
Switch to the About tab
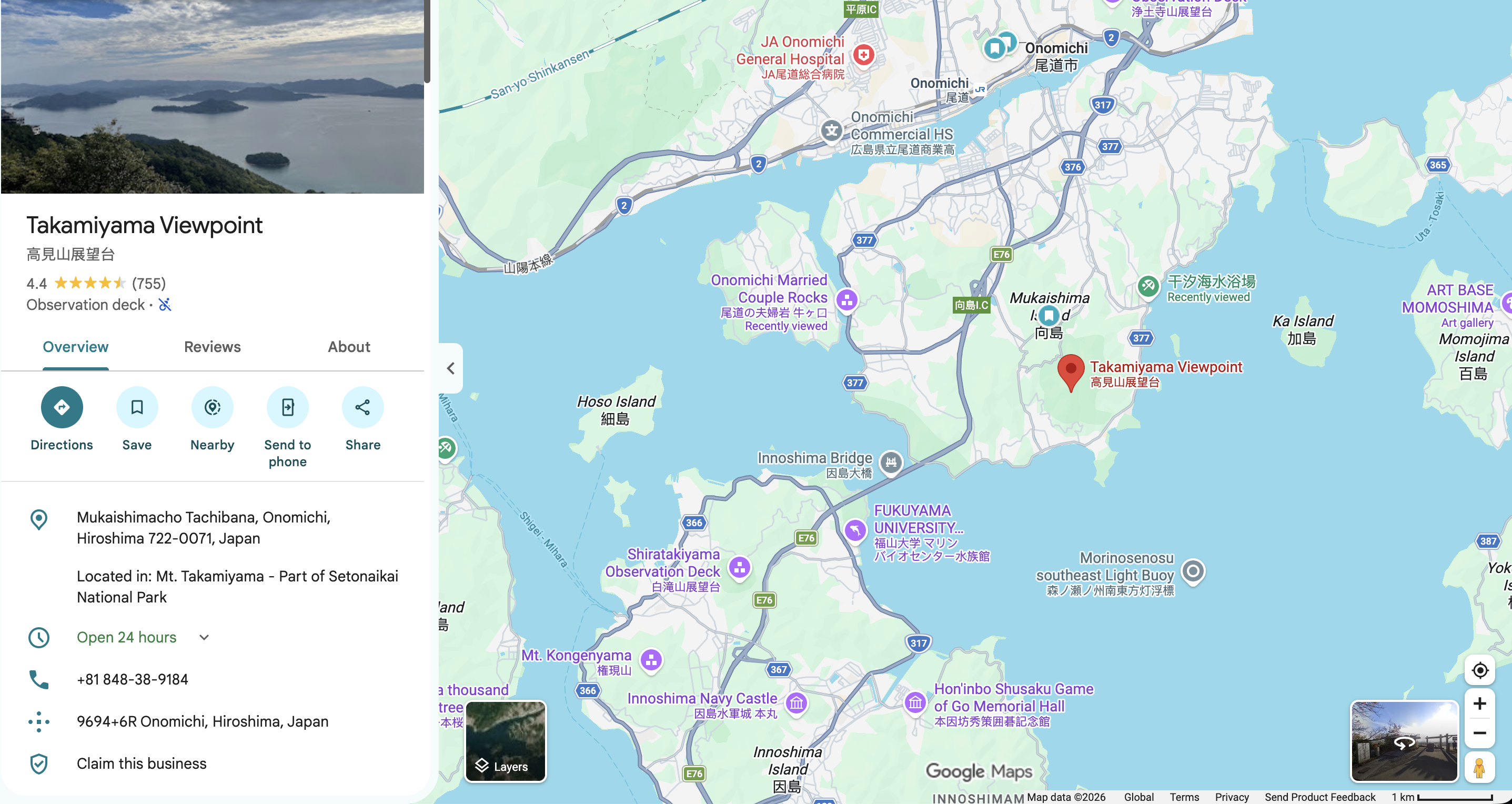[x=349, y=347]
